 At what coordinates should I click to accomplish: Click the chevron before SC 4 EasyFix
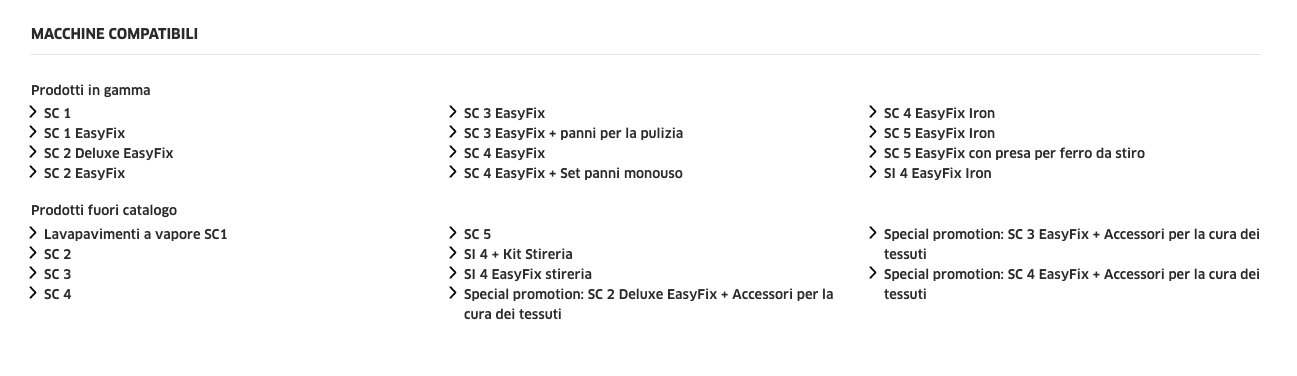[455, 153]
